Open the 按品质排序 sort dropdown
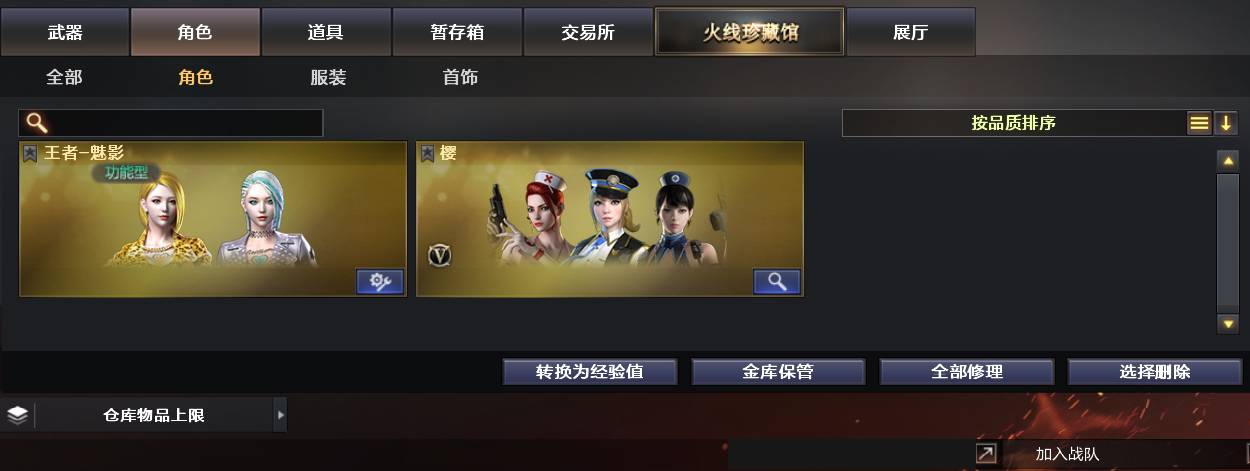The height and width of the screenshot is (471, 1250). [x=1014, y=123]
